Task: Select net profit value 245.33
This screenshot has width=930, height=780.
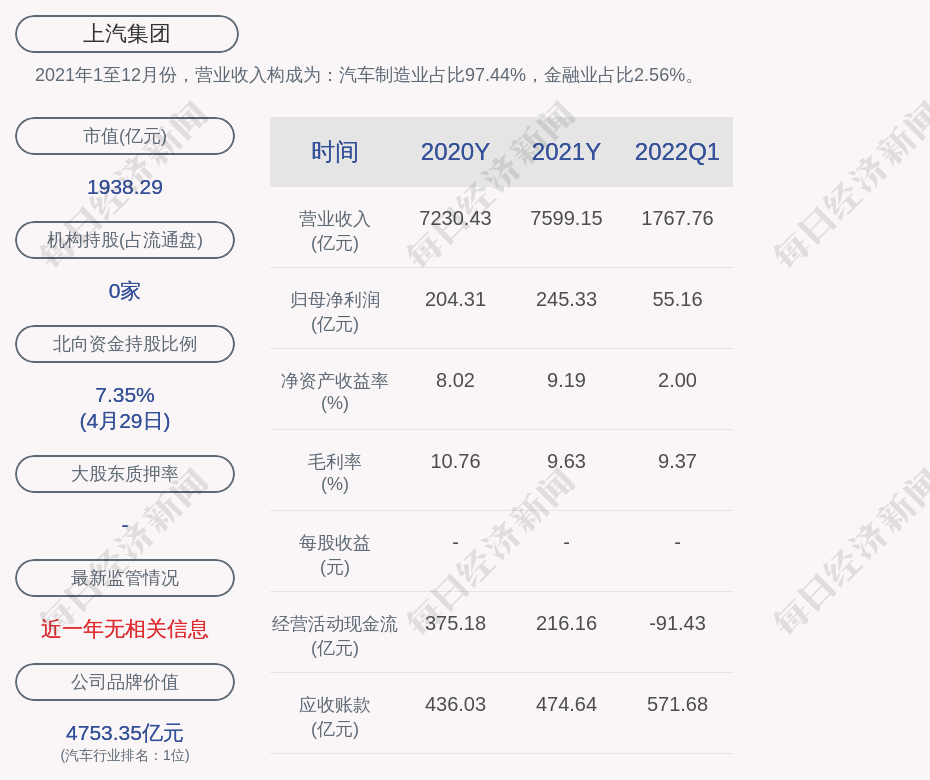Action: pos(566,299)
